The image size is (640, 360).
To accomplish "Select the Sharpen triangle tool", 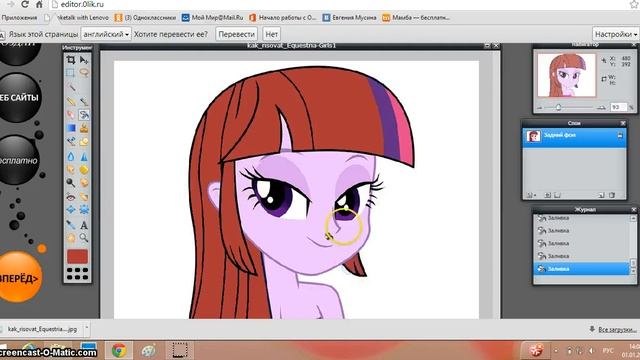I will pyautogui.click(x=84, y=156).
